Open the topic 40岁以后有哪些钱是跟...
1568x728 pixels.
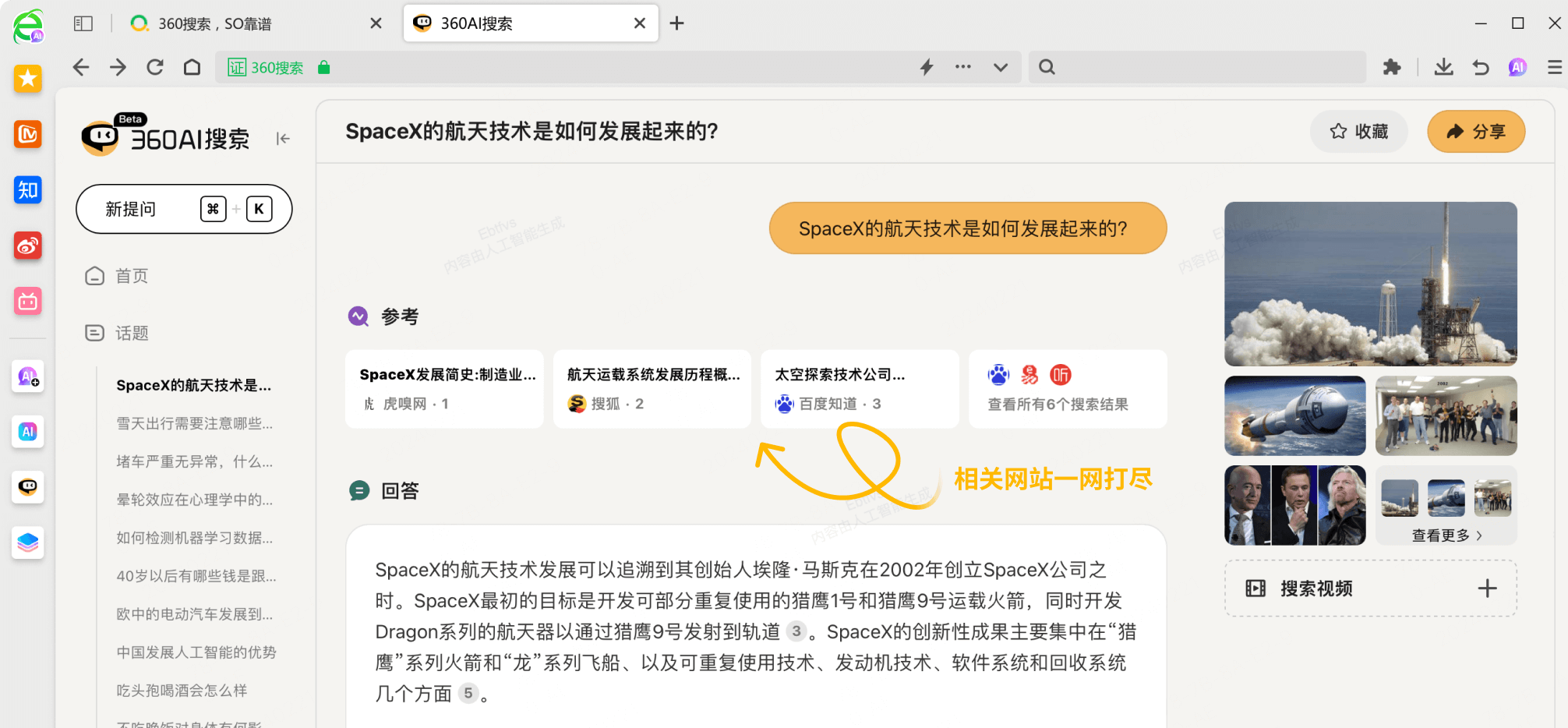point(196,576)
